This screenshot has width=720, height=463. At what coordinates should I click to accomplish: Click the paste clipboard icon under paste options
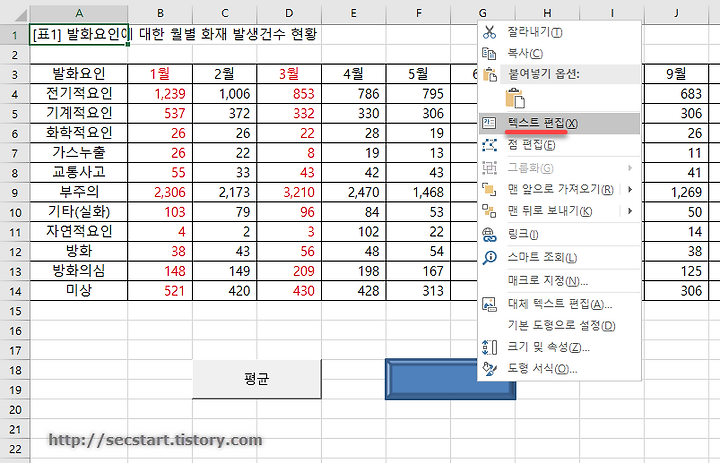click(515, 98)
